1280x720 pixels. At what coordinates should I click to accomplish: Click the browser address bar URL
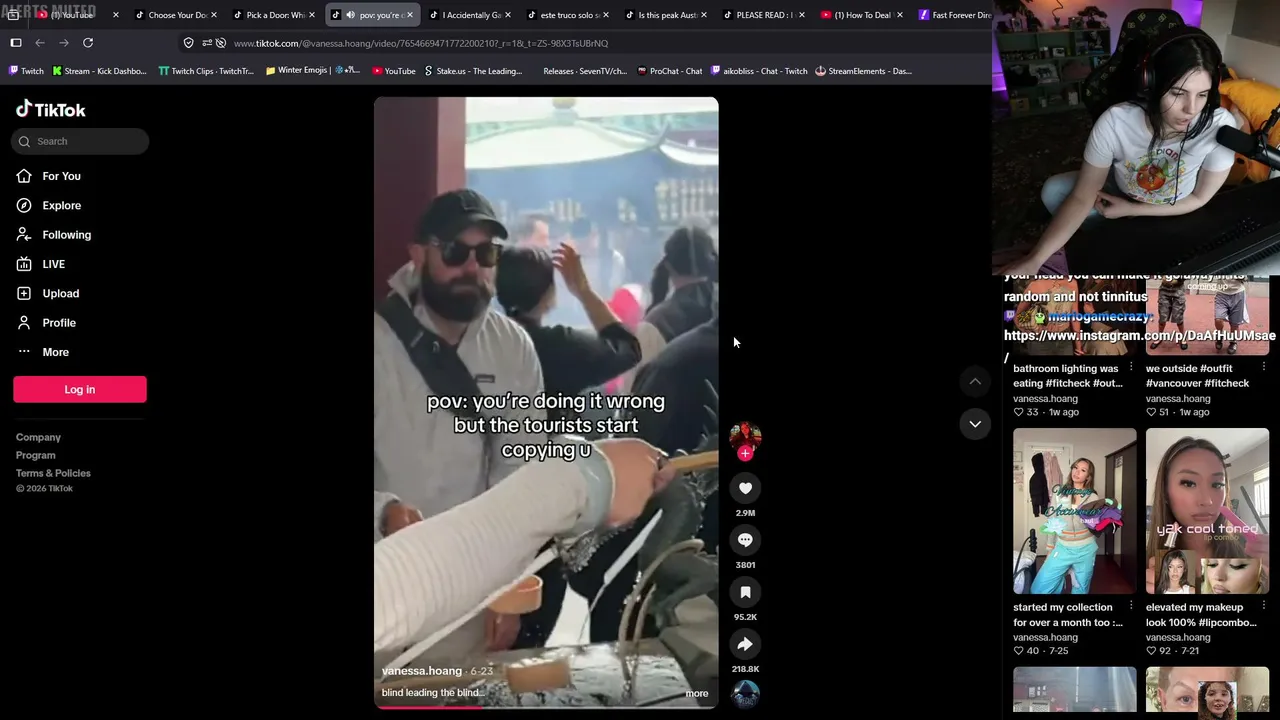coord(421,43)
